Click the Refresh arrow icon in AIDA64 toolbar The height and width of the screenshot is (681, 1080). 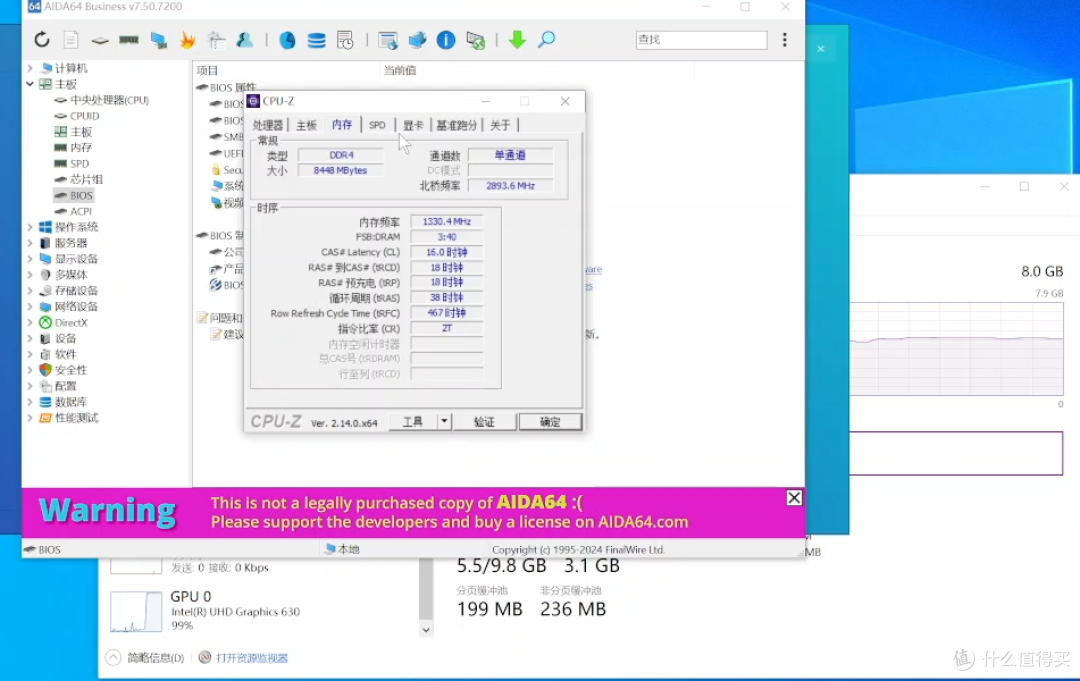point(42,40)
